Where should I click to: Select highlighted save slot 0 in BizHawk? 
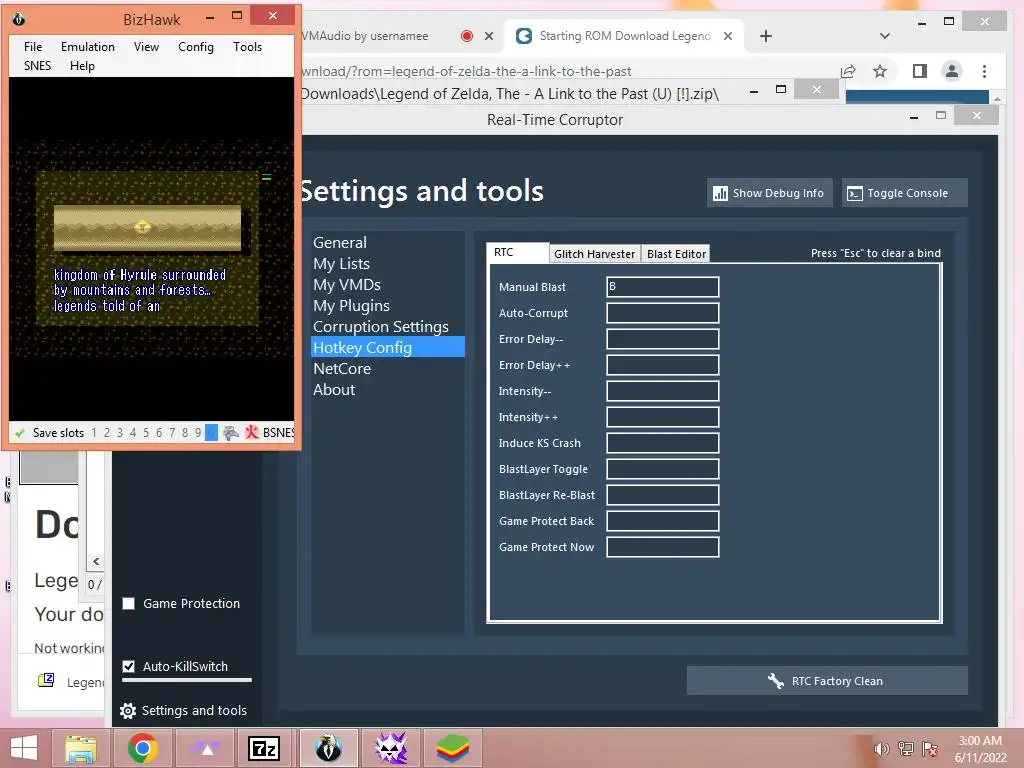click(211, 432)
